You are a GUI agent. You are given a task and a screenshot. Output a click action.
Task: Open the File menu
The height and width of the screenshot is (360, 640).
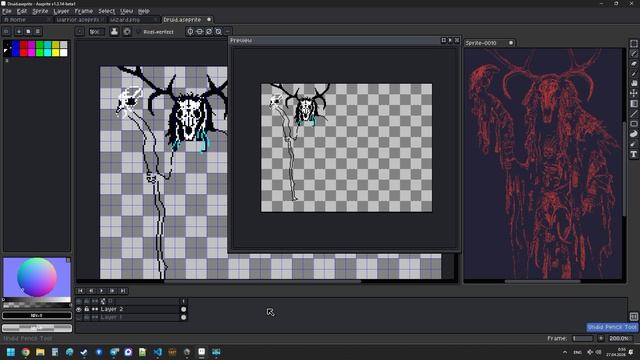[x=7, y=11]
